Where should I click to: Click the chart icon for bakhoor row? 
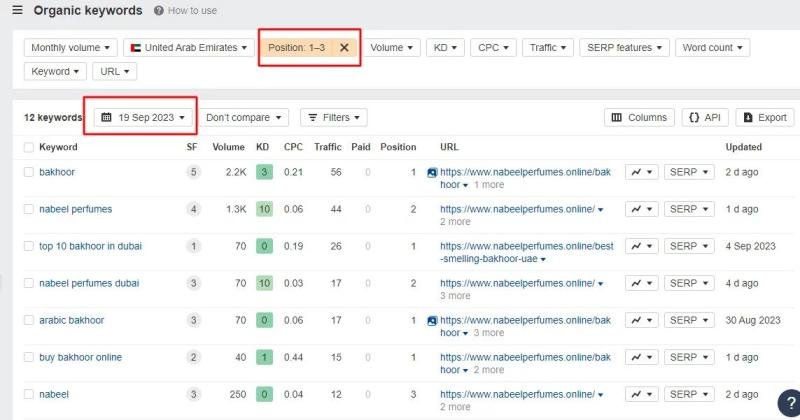641,172
